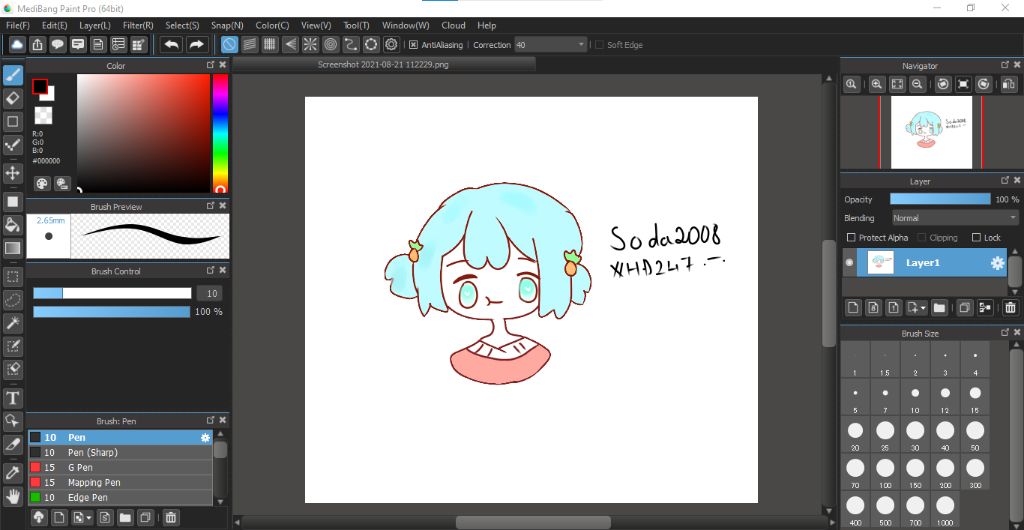Select the Text tool
This screenshot has width=1024, height=530.
[x=12, y=398]
